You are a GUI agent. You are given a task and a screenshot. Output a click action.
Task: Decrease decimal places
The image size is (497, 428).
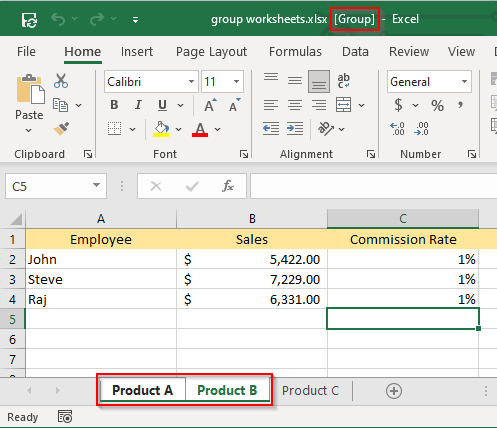(x=422, y=129)
